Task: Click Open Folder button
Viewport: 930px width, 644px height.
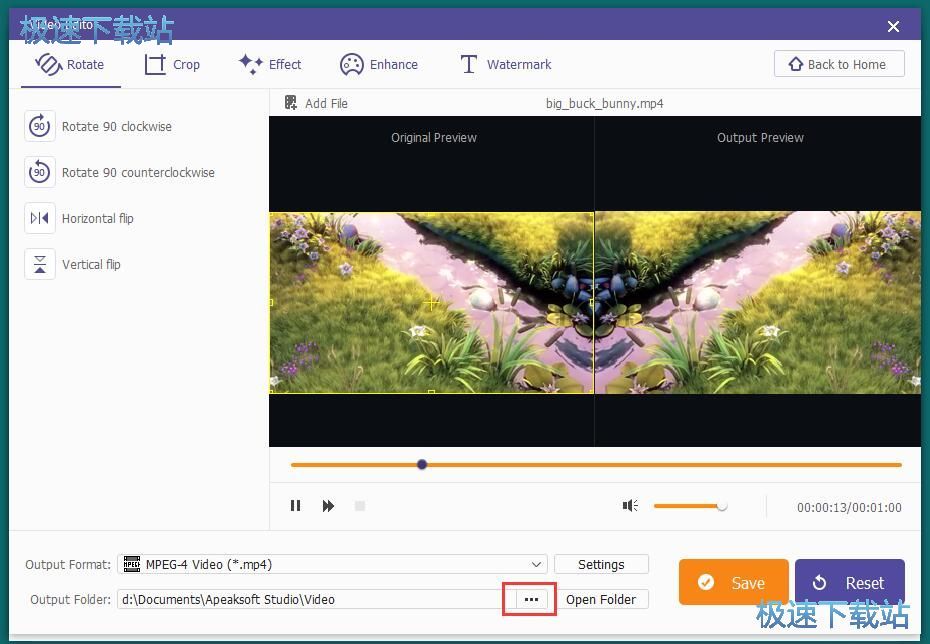Action: [601, 600]
